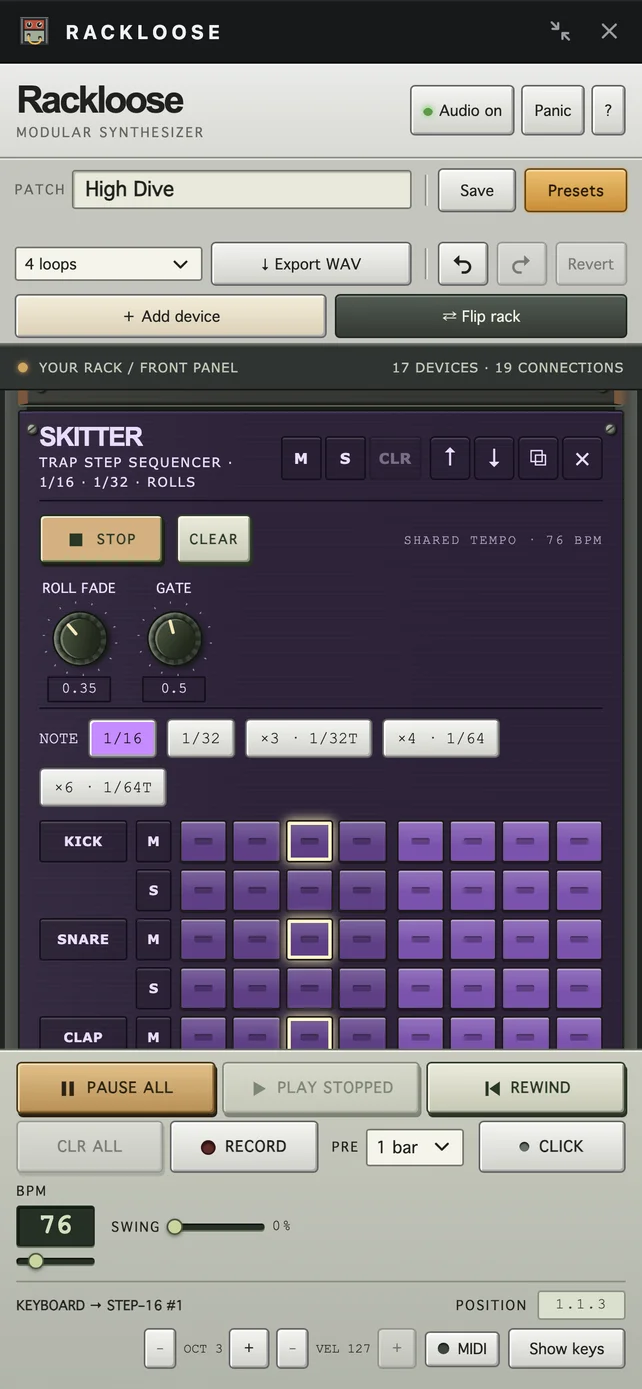Click the Revert button
This screenshot has height=1389, width=642.
(x=591, y=264)
